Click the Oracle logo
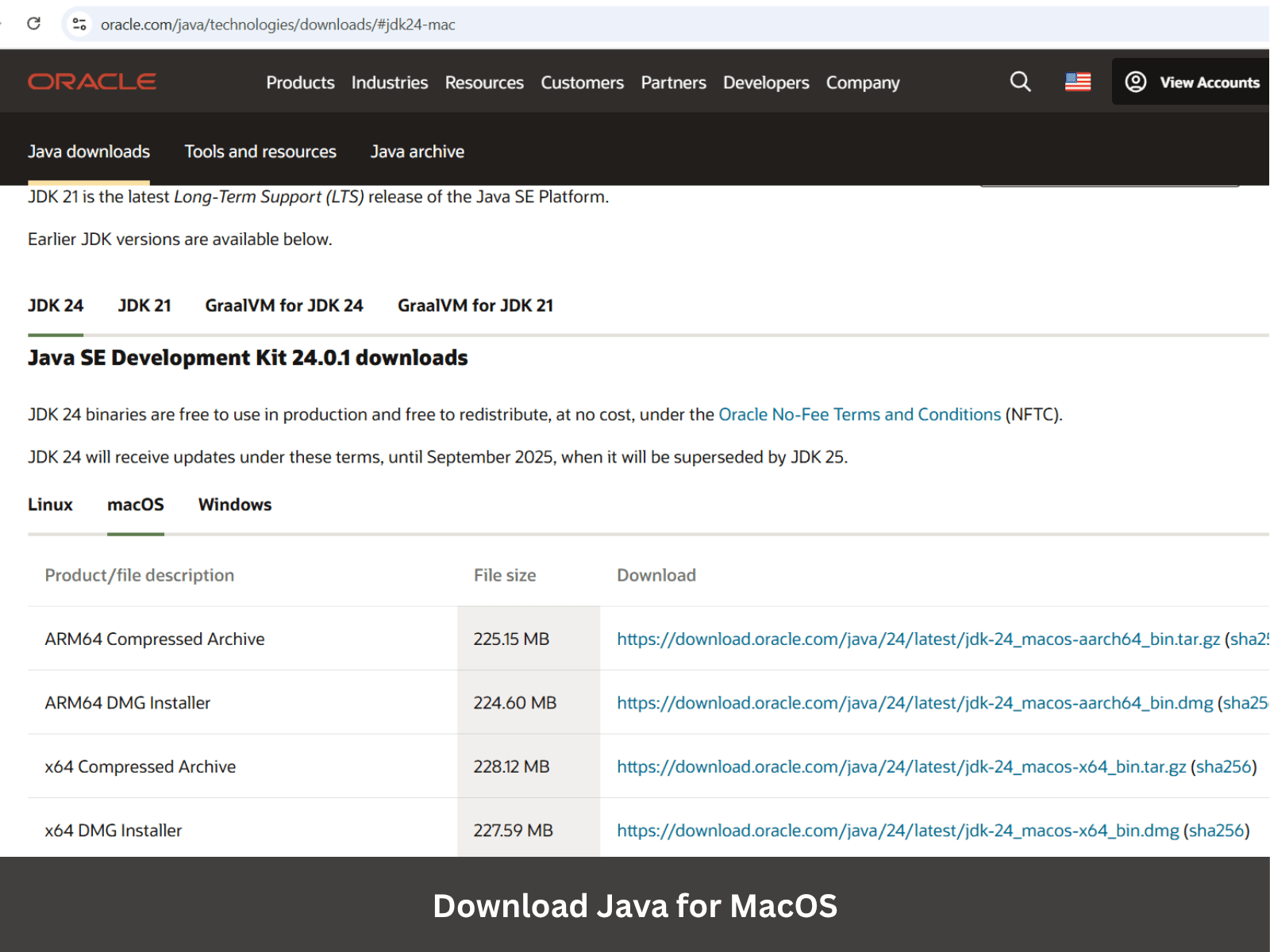The height and width of the screenshot is (952, 1270). [x=92, y=82]
